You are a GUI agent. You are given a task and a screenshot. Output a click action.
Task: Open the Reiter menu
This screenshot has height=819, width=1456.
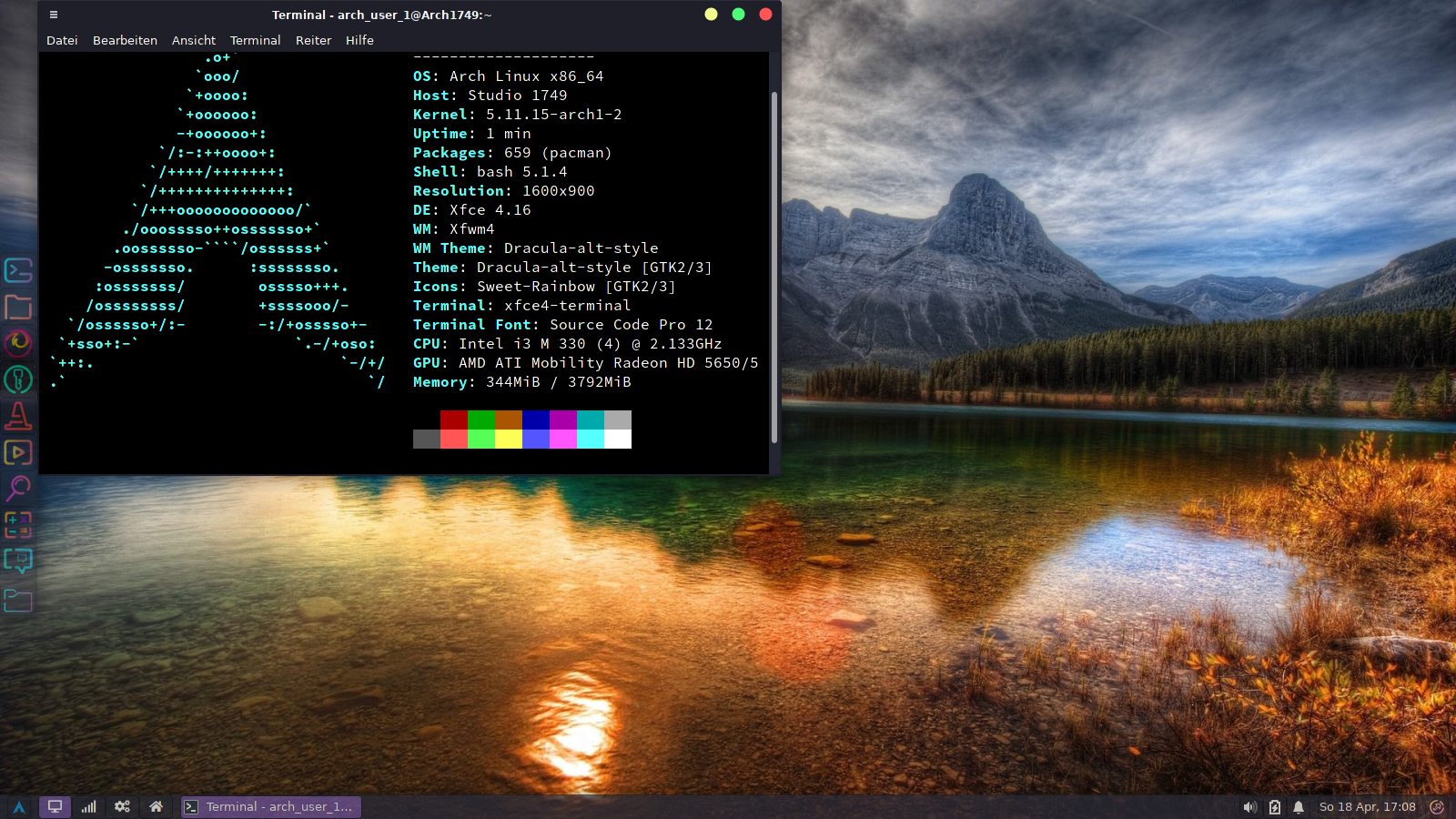(x=313, y=40)
